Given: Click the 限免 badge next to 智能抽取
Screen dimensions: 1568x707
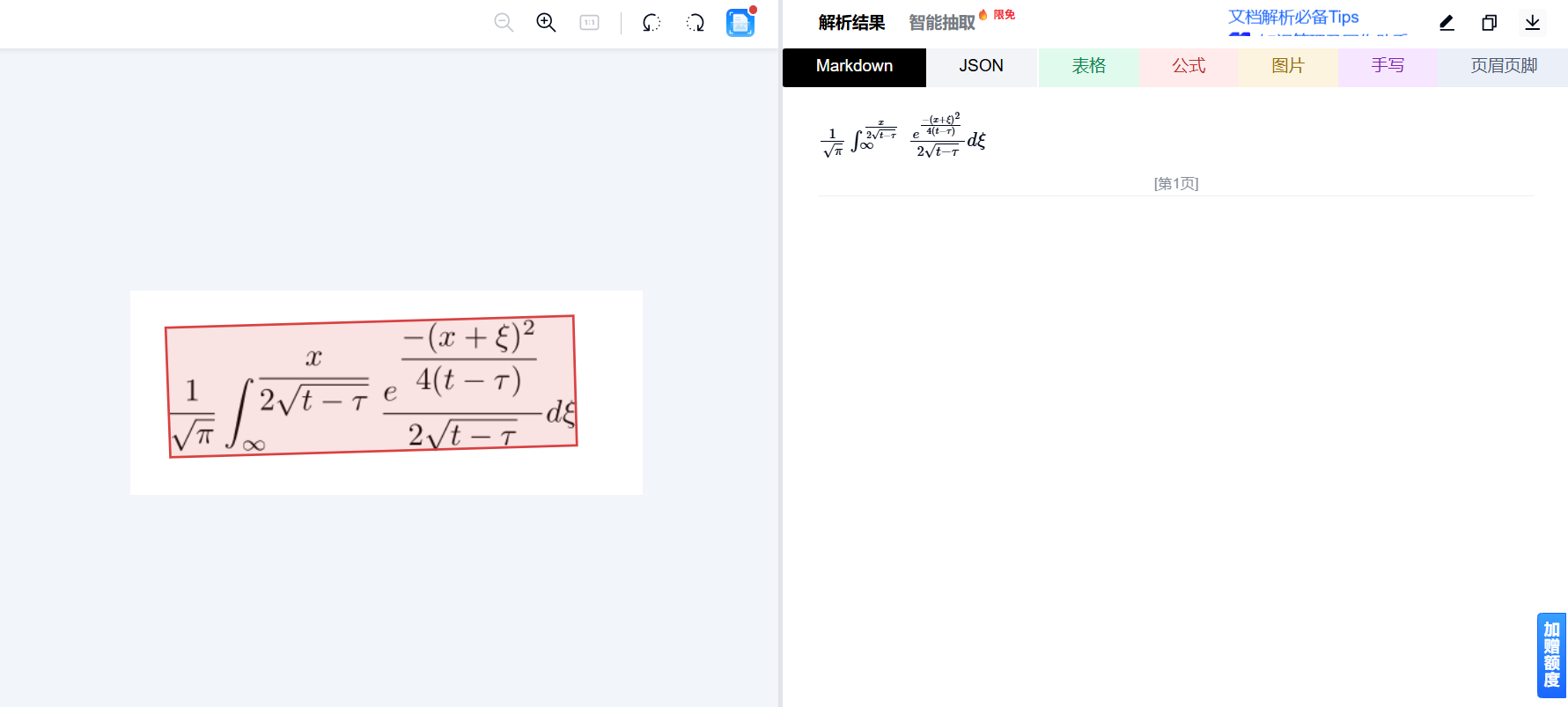Looking at the screenshot, I should coord(1005,15).
